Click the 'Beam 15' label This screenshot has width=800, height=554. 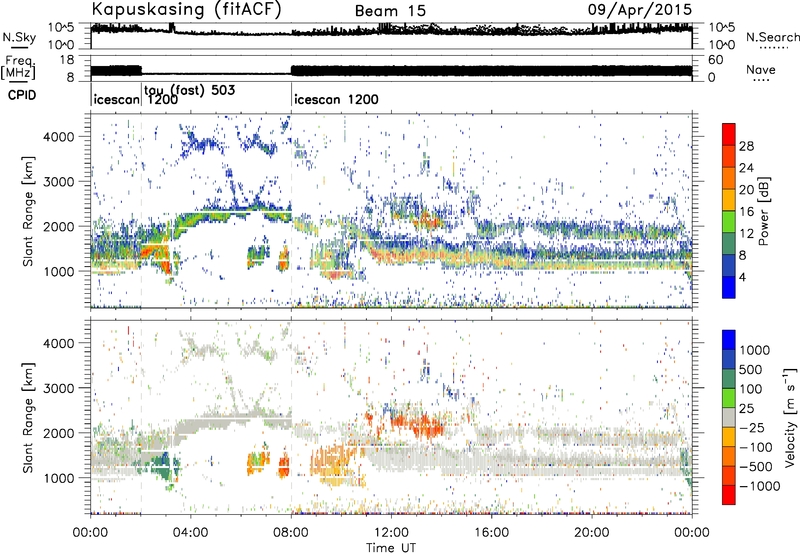click(390, 11)
